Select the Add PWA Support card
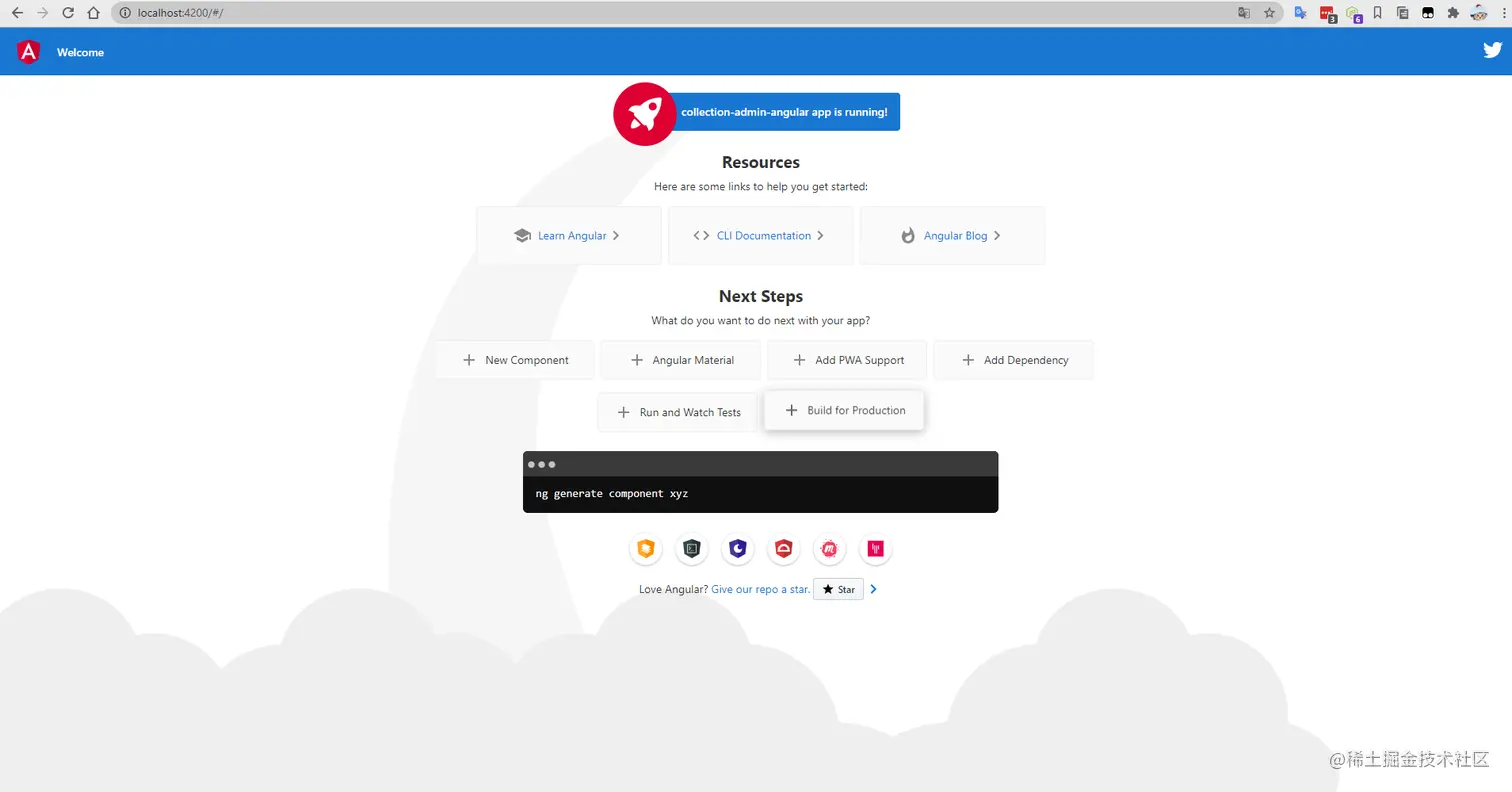The image size is (1512, 792). (x=847, y=360)
